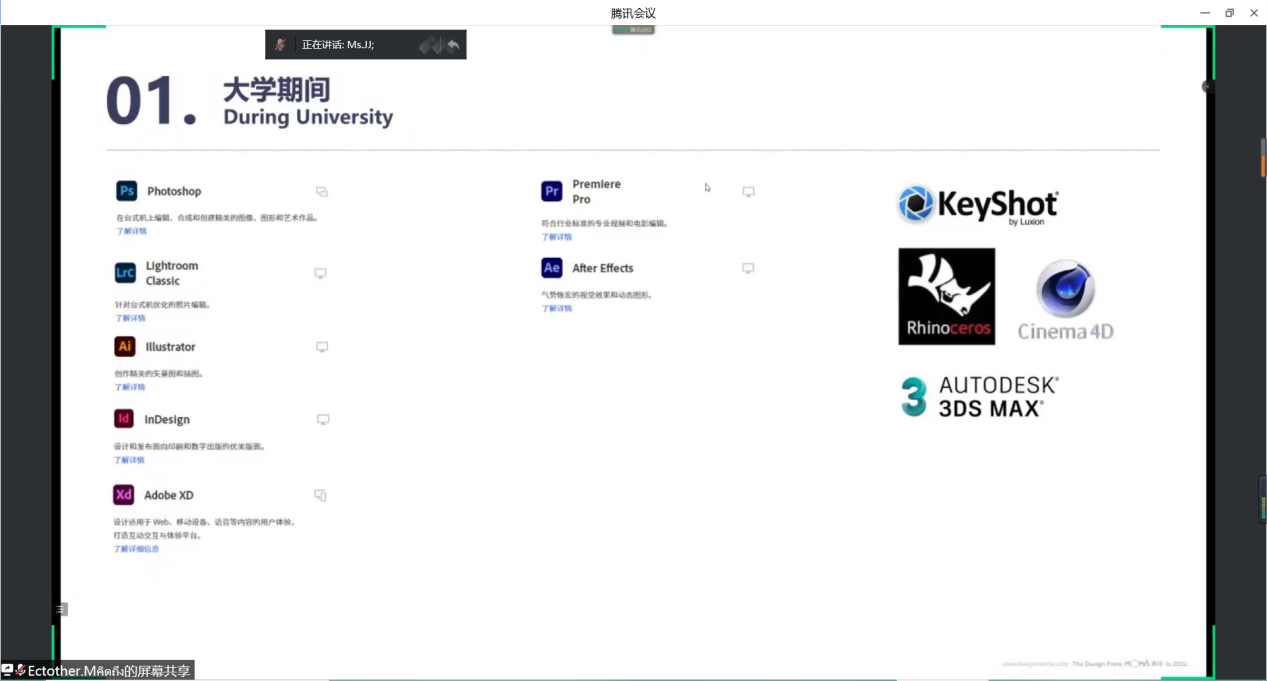Click the KeyShot logo
This screenshot has height=681, width=1267.
(x=977, y=205)
